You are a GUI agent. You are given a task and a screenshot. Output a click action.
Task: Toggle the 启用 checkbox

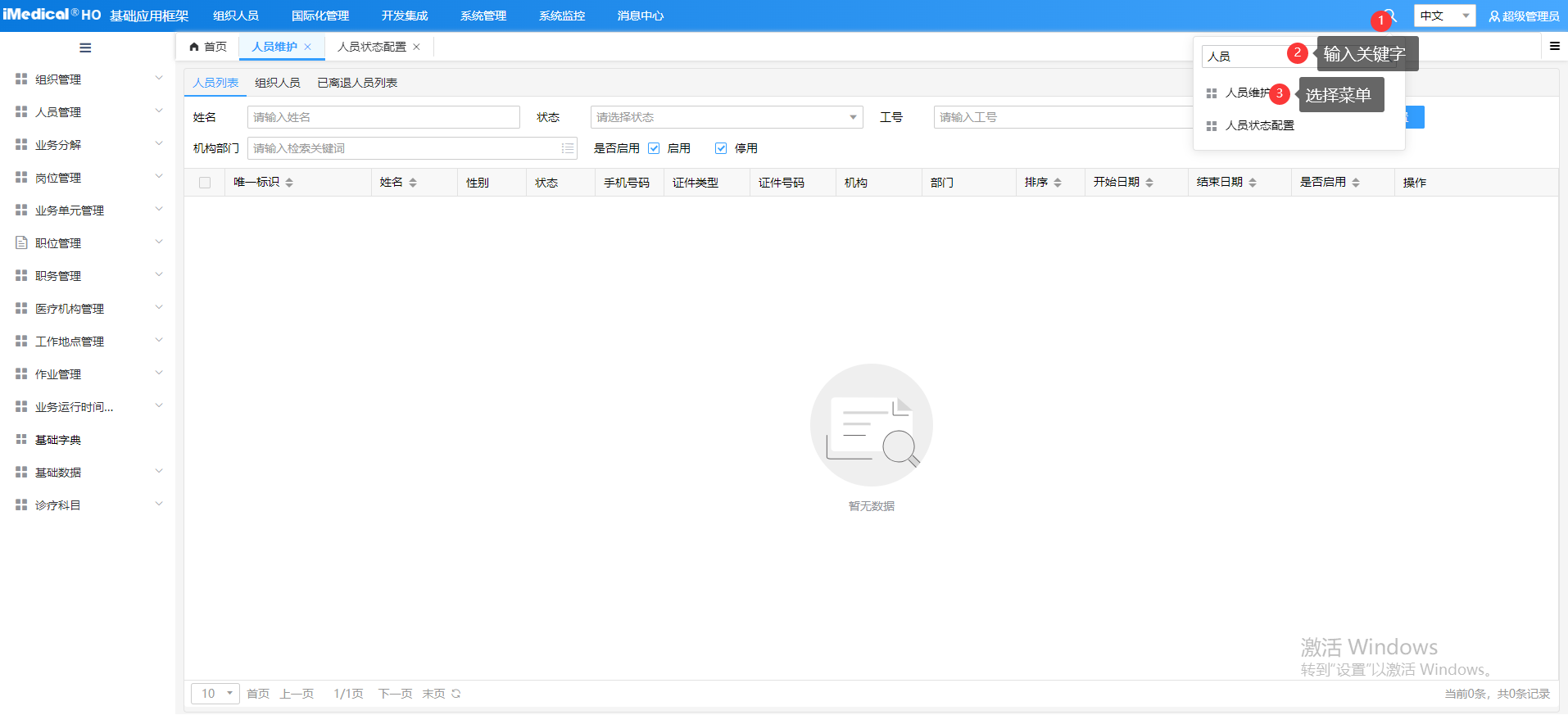[654, 148]
